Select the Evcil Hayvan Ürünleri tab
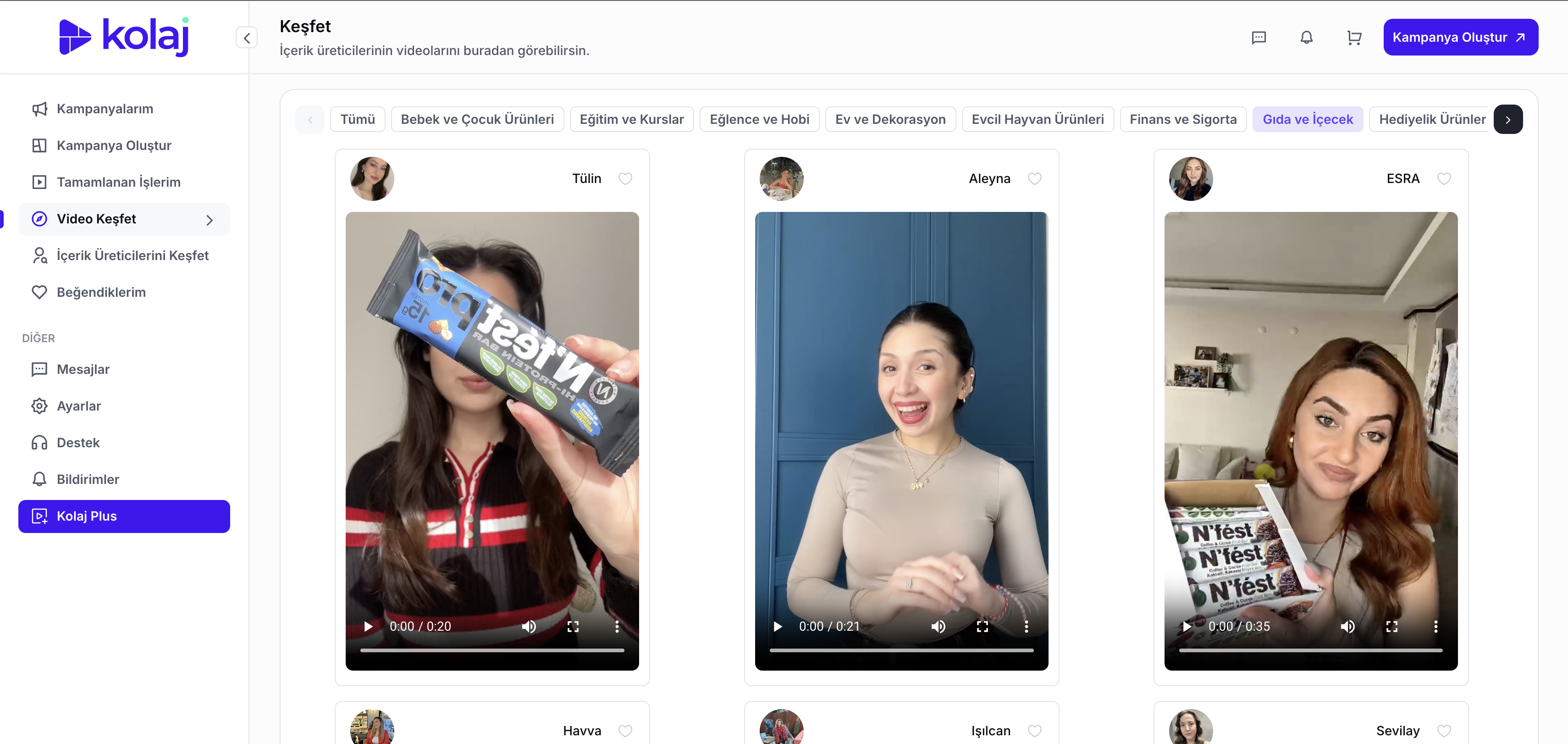This screenshot has width=1568, height=744. pos(1038,119)
